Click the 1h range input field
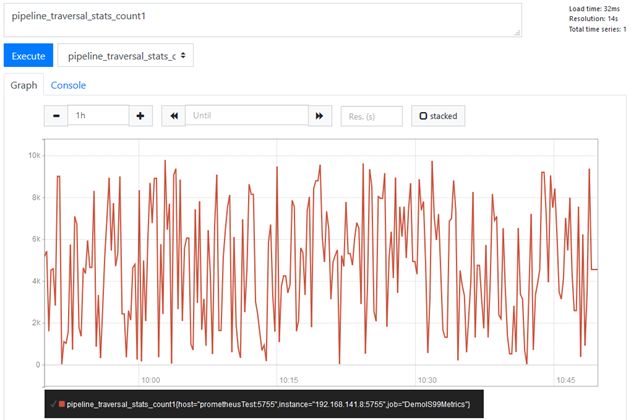The width and height of the screenshot is (631, 420). [98, 116]
